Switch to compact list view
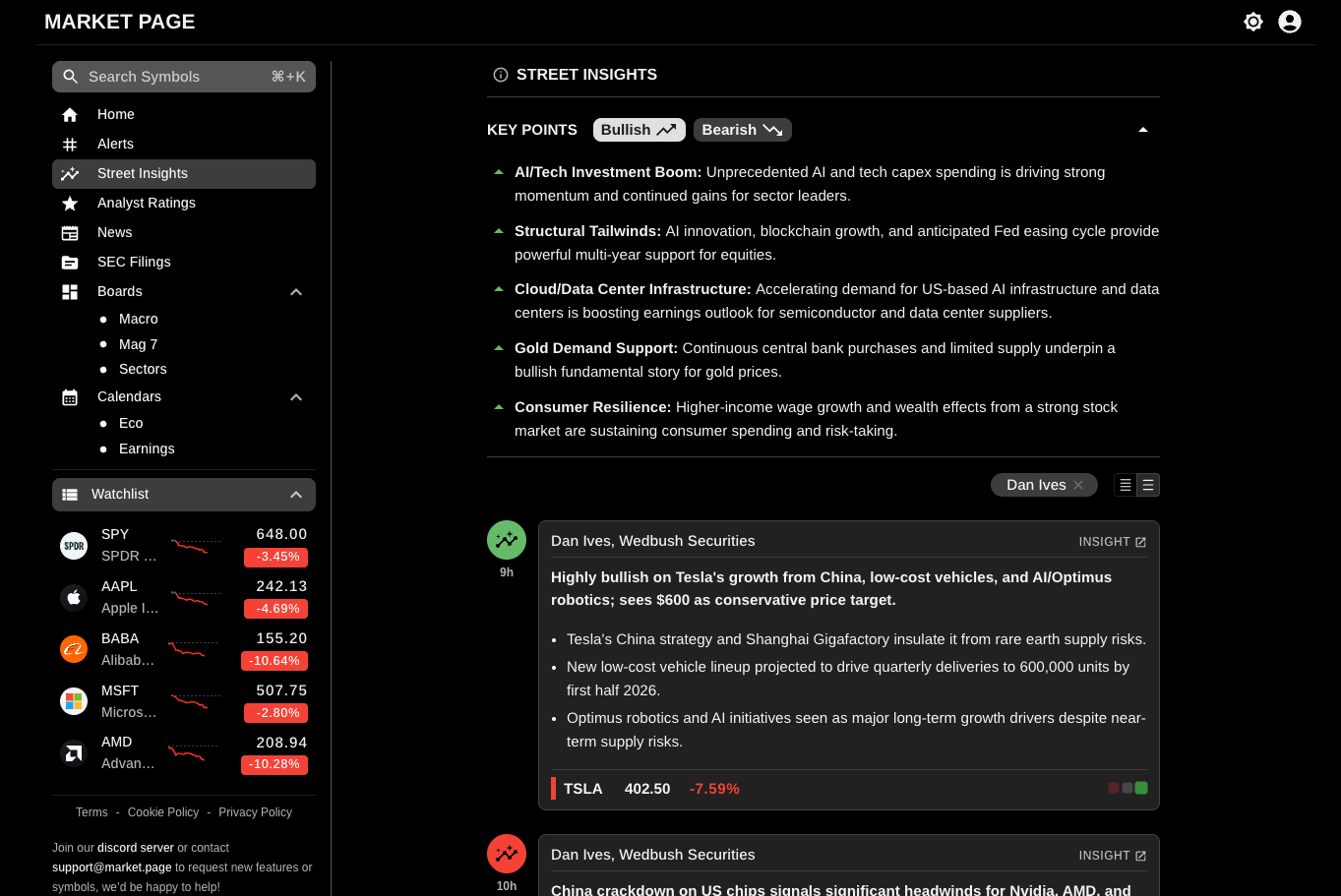Viewport: 1341px width, 896px height. point(1126,485)
